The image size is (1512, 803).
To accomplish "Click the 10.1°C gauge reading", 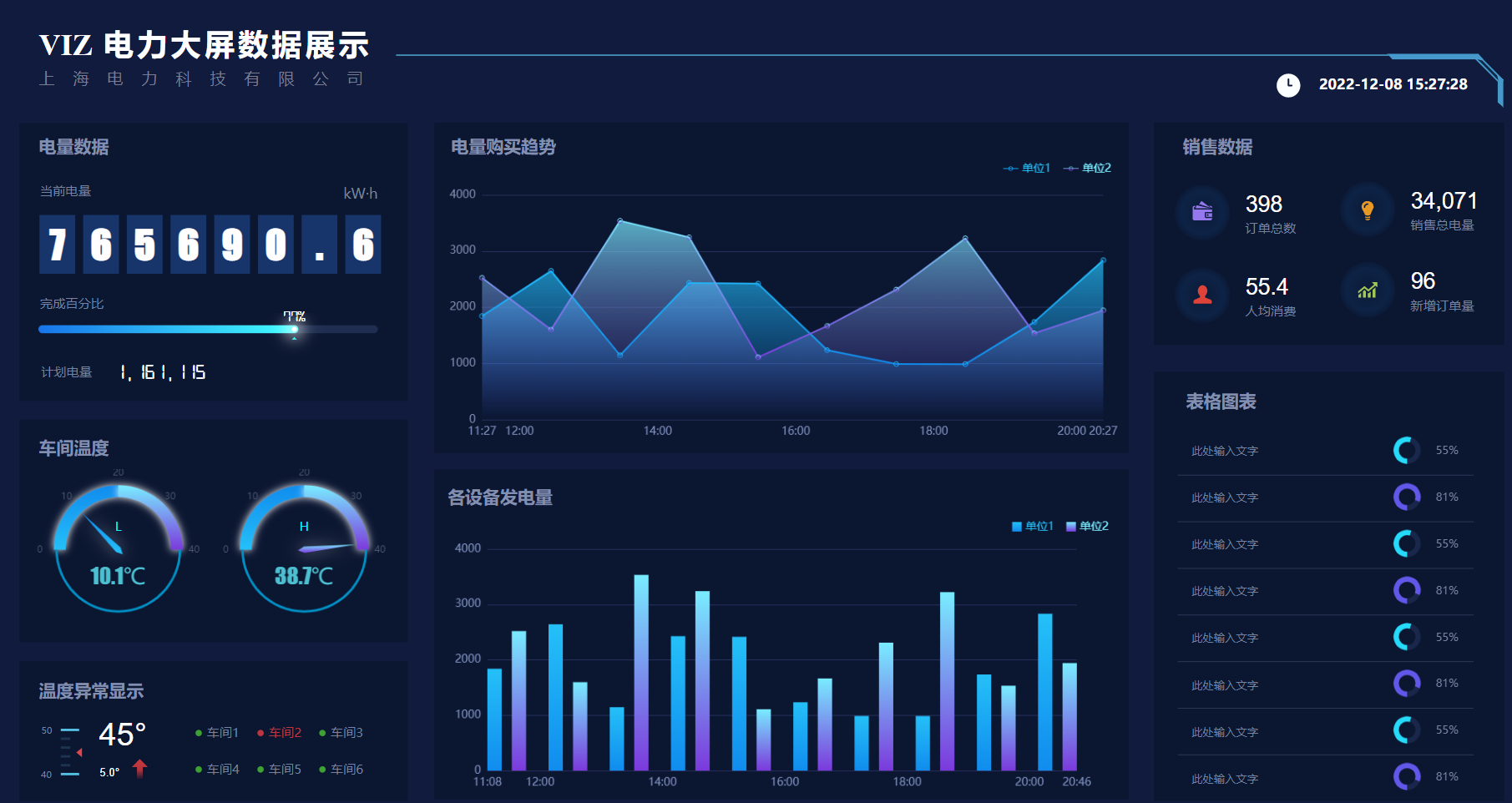I will [118, 576].
